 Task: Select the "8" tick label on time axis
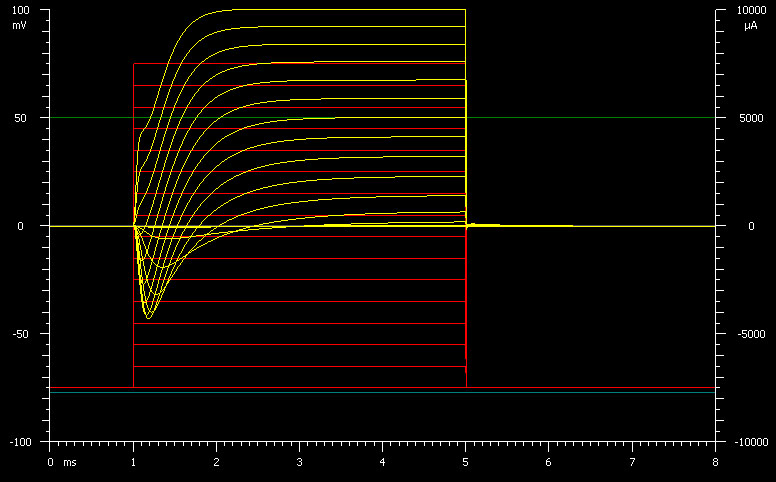point(715,463)
